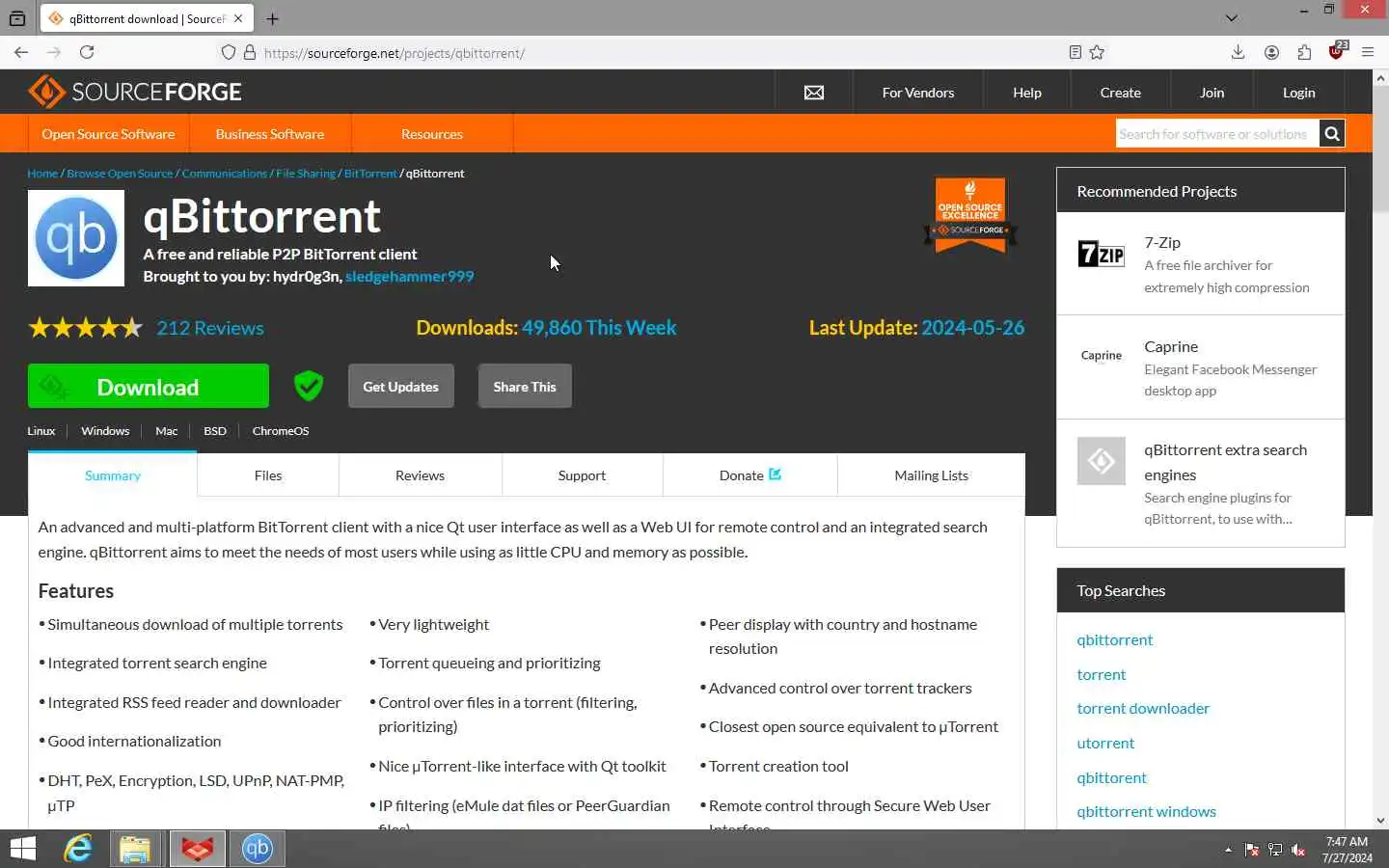Viewport: 1389px width, 868px height.
Task: Toggle reader view icon in address bar
Action: (1075, 53)
